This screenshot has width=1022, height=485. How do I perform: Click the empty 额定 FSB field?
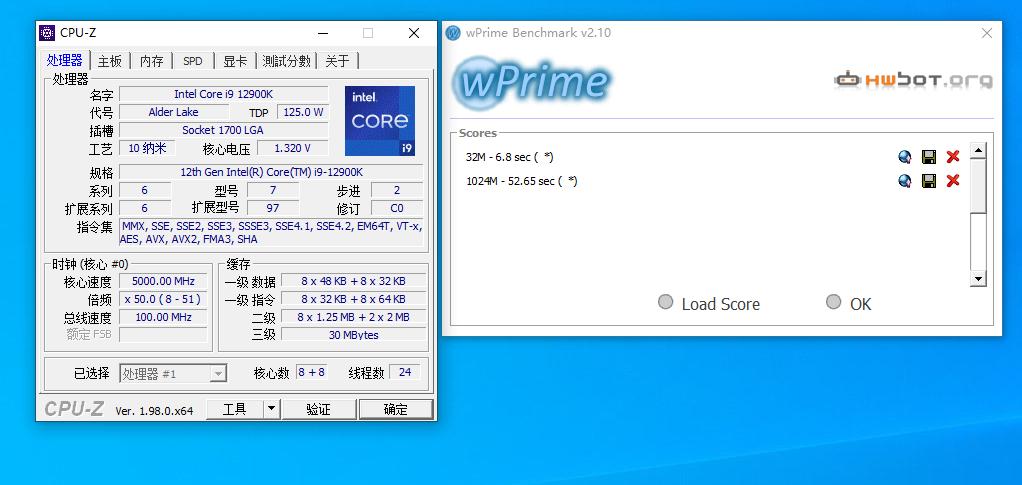164,334
